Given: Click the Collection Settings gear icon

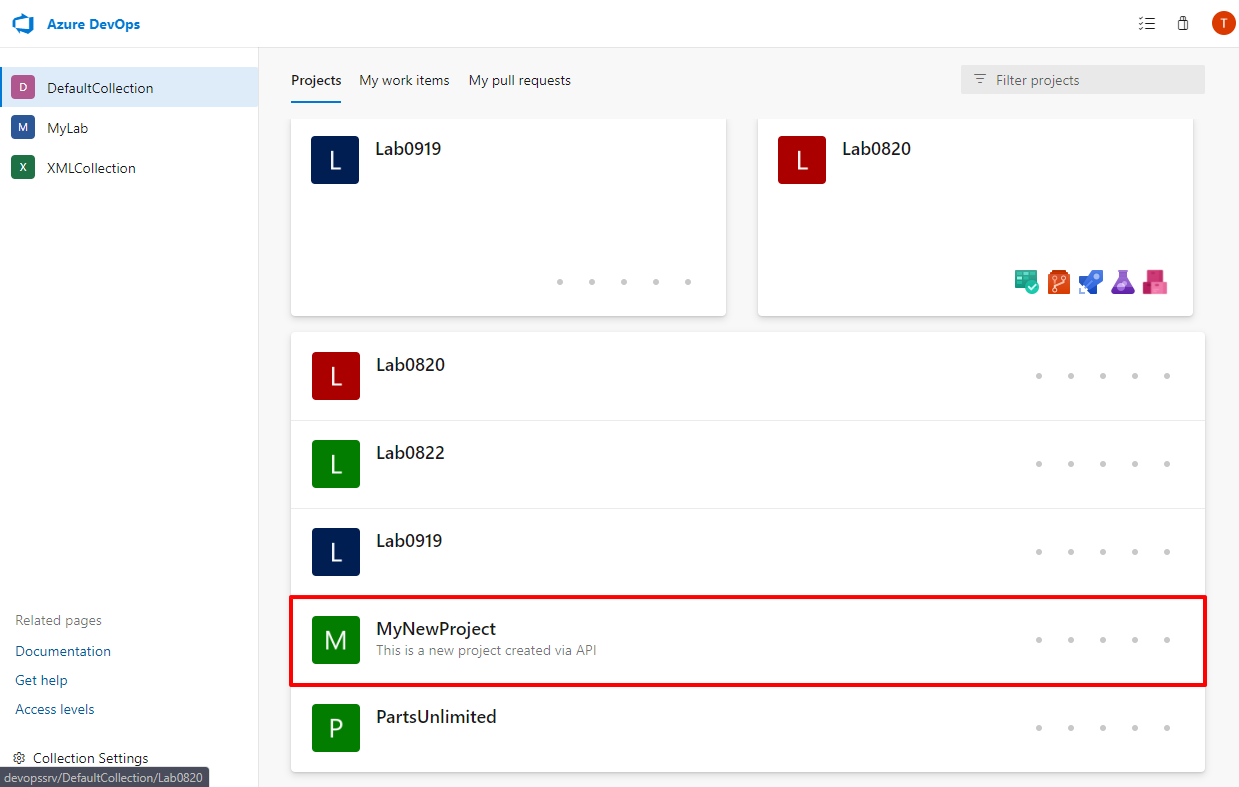Looking at the screenshot, I should tap(19, 758).
